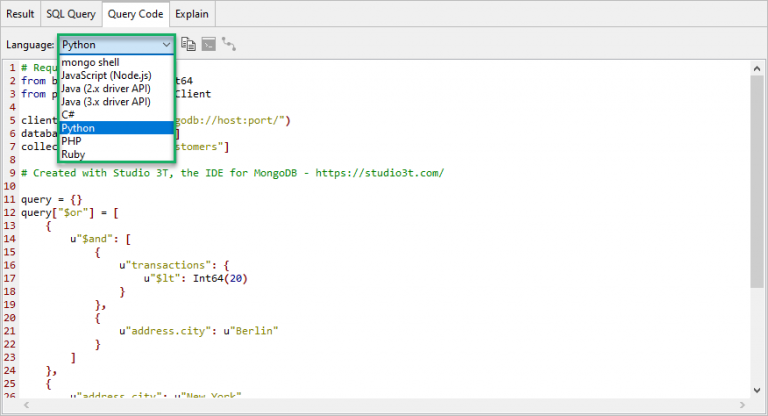Select the highlighted Python list option
Image resolution: width=768 pixels, height=416 pixels.
click(78, 128)
